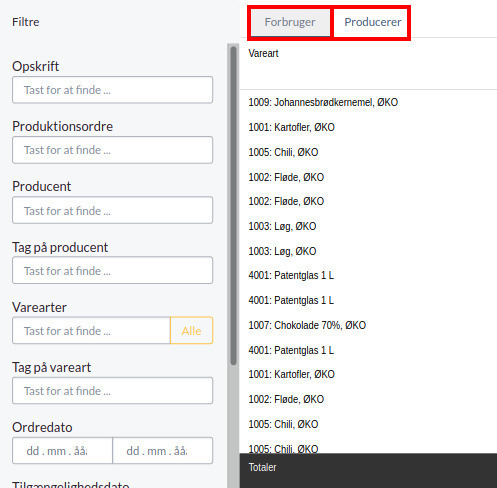
Task: Click the Vareart column header
Action: (x=263, y=53)
